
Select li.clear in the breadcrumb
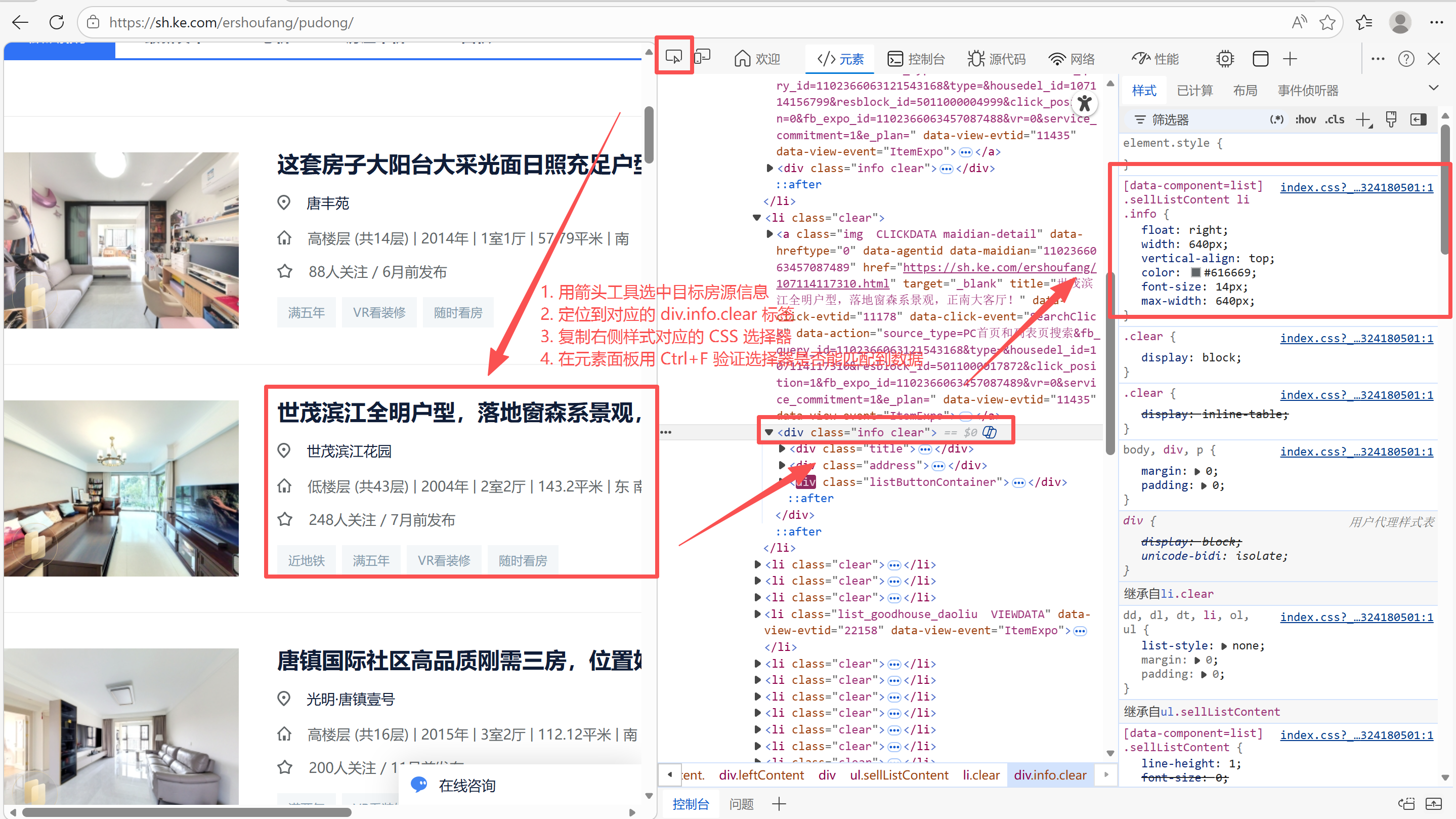(981, 775)
